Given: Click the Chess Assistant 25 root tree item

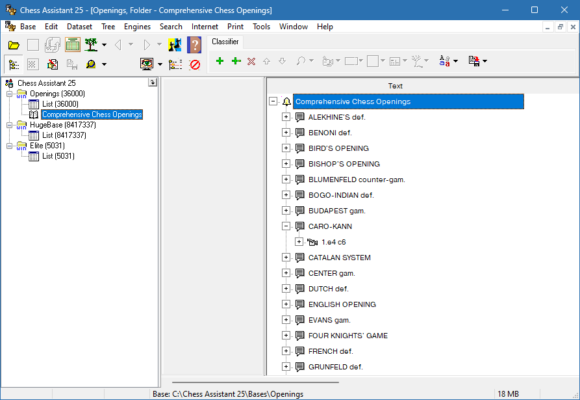Looking at the screenshot, I should tap(47, 83).
